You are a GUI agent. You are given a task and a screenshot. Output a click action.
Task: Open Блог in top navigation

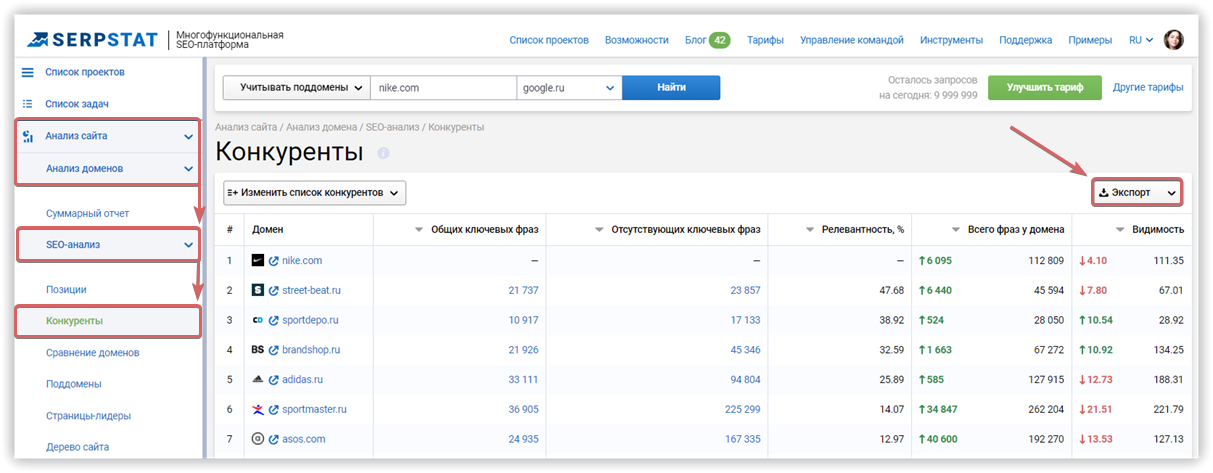tap(695, 40)
